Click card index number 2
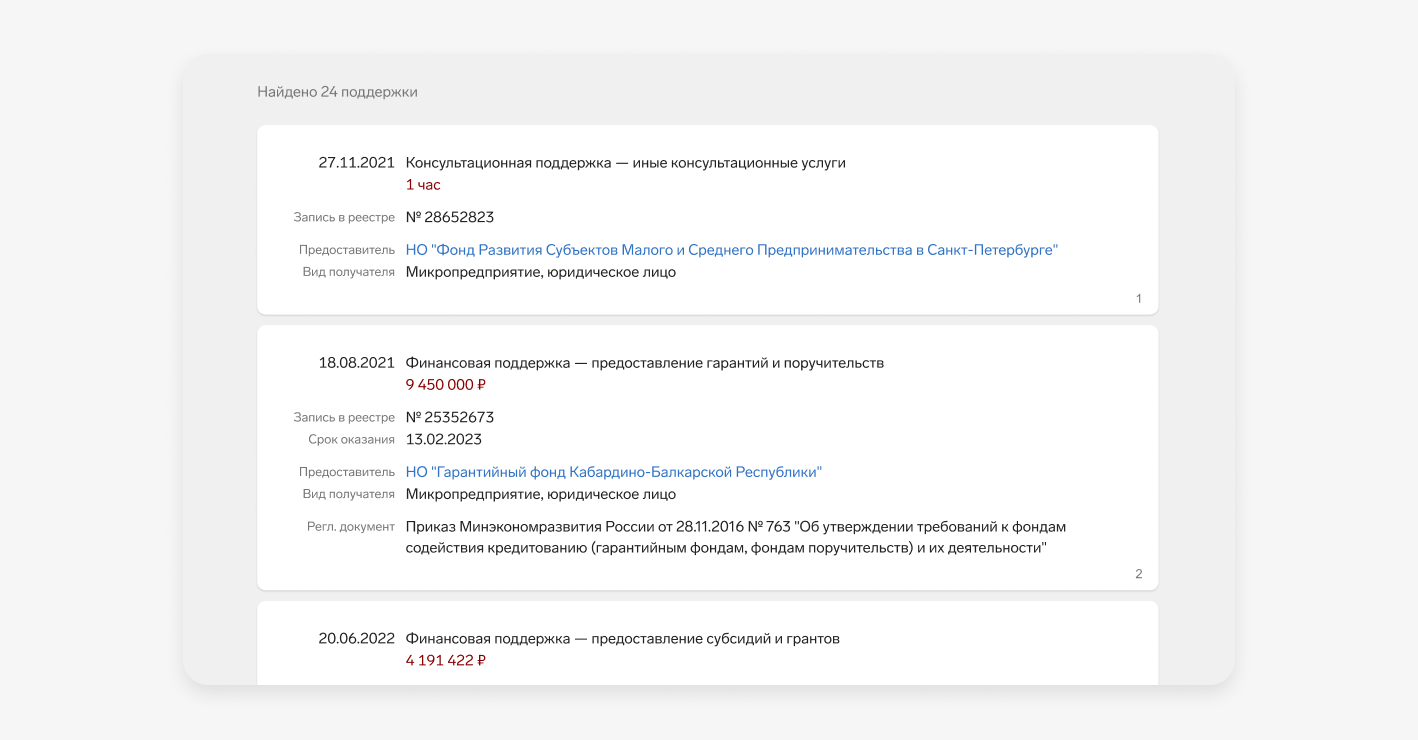Viewport: 1418px width, 740px height. pyautogui.click(x=1138, y=574)
